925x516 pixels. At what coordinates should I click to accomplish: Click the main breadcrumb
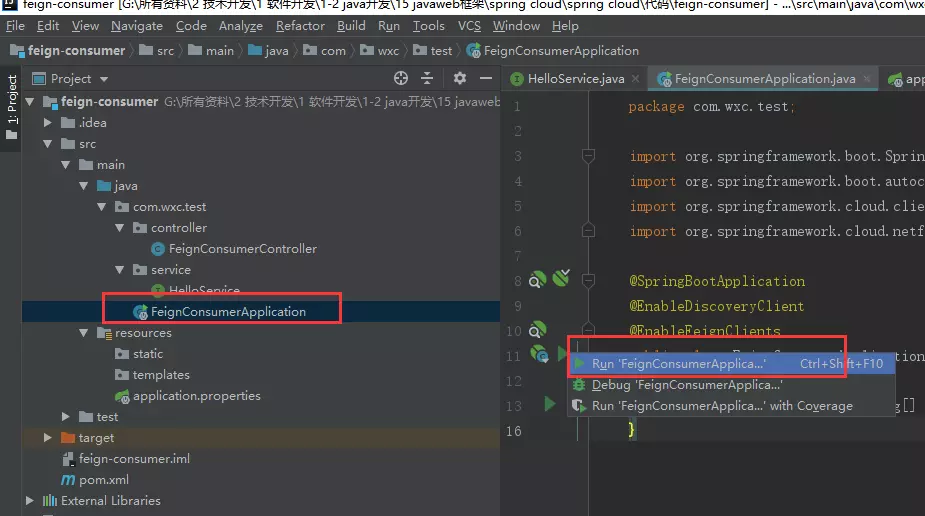point(211,51)
